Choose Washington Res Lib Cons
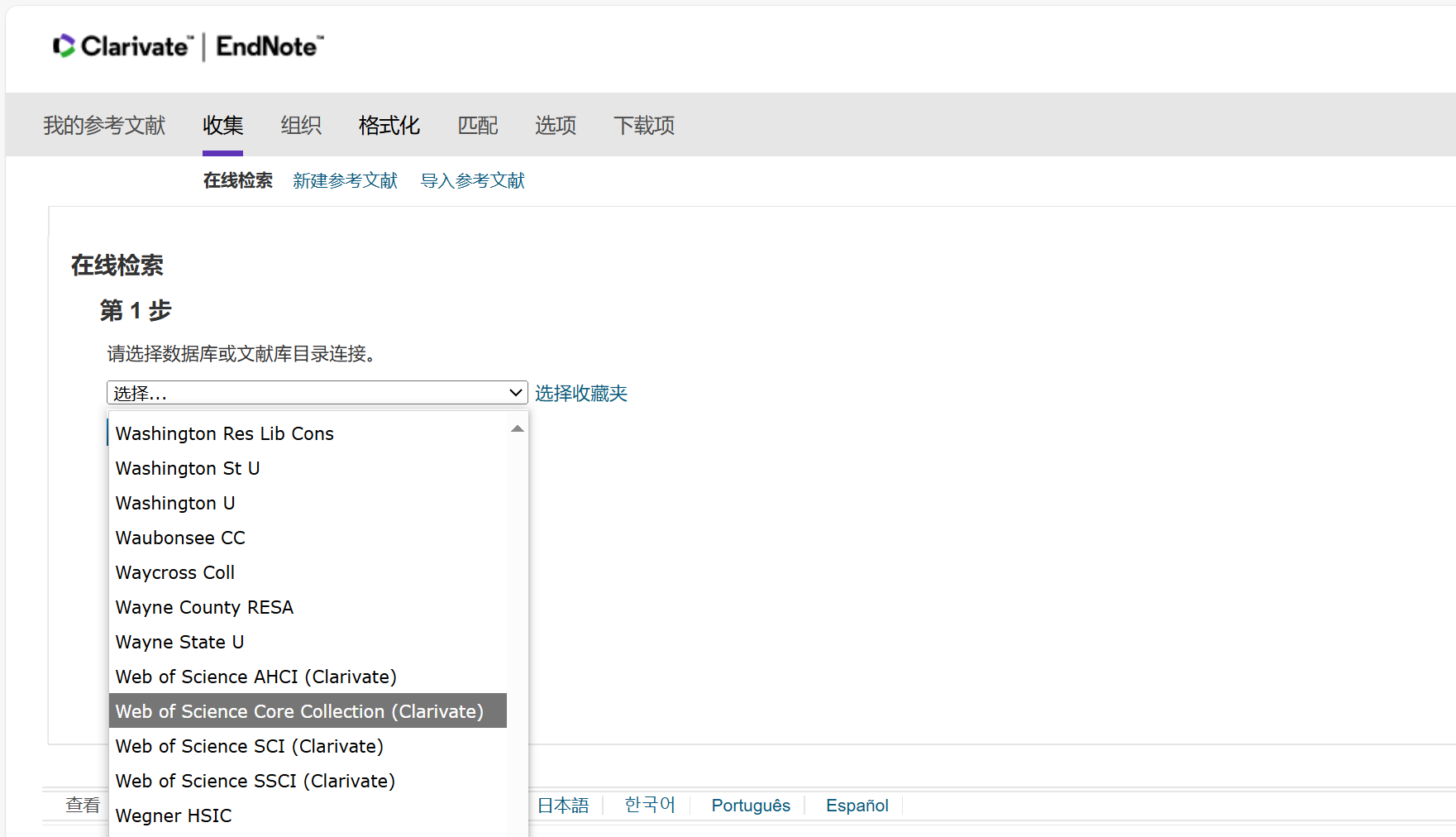The width and height of the screenshot is (1456, 837). [308, 433]
